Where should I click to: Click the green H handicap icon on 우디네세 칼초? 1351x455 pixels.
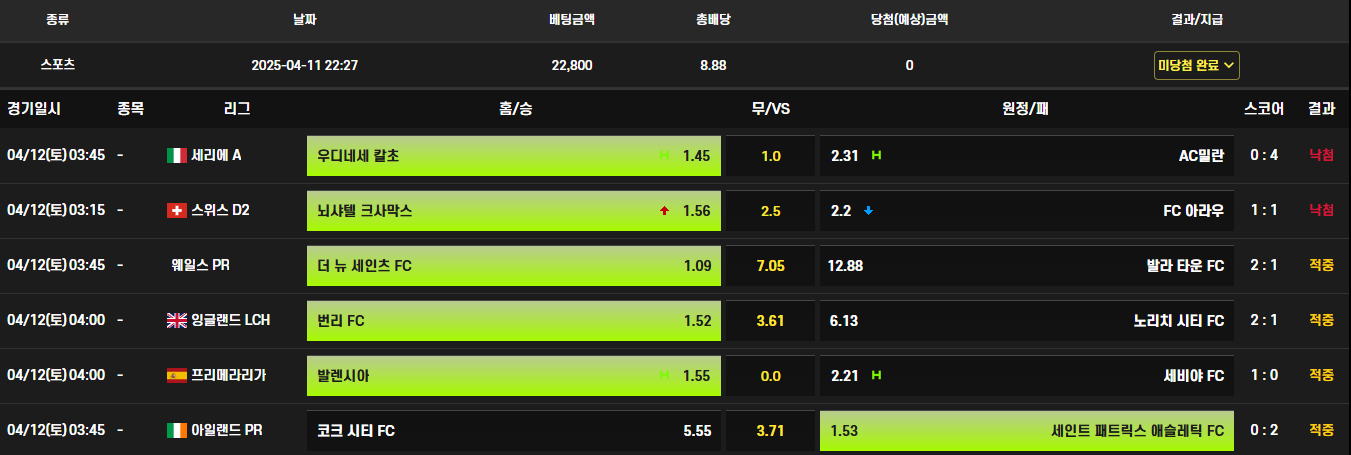coord(664,156)
